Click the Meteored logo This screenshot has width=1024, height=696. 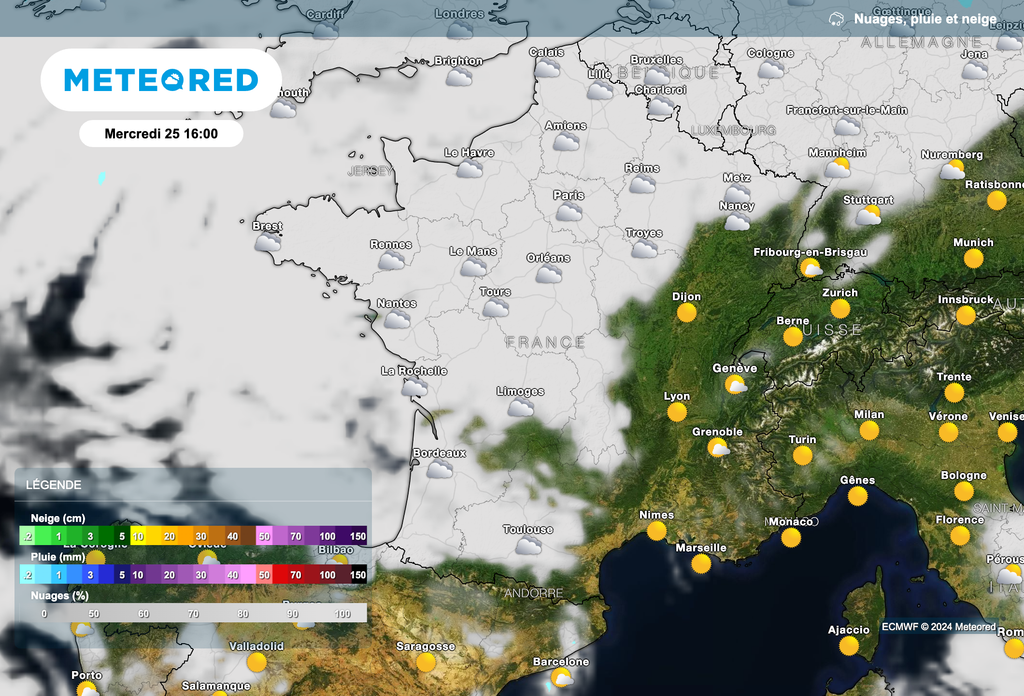[161, 80]
